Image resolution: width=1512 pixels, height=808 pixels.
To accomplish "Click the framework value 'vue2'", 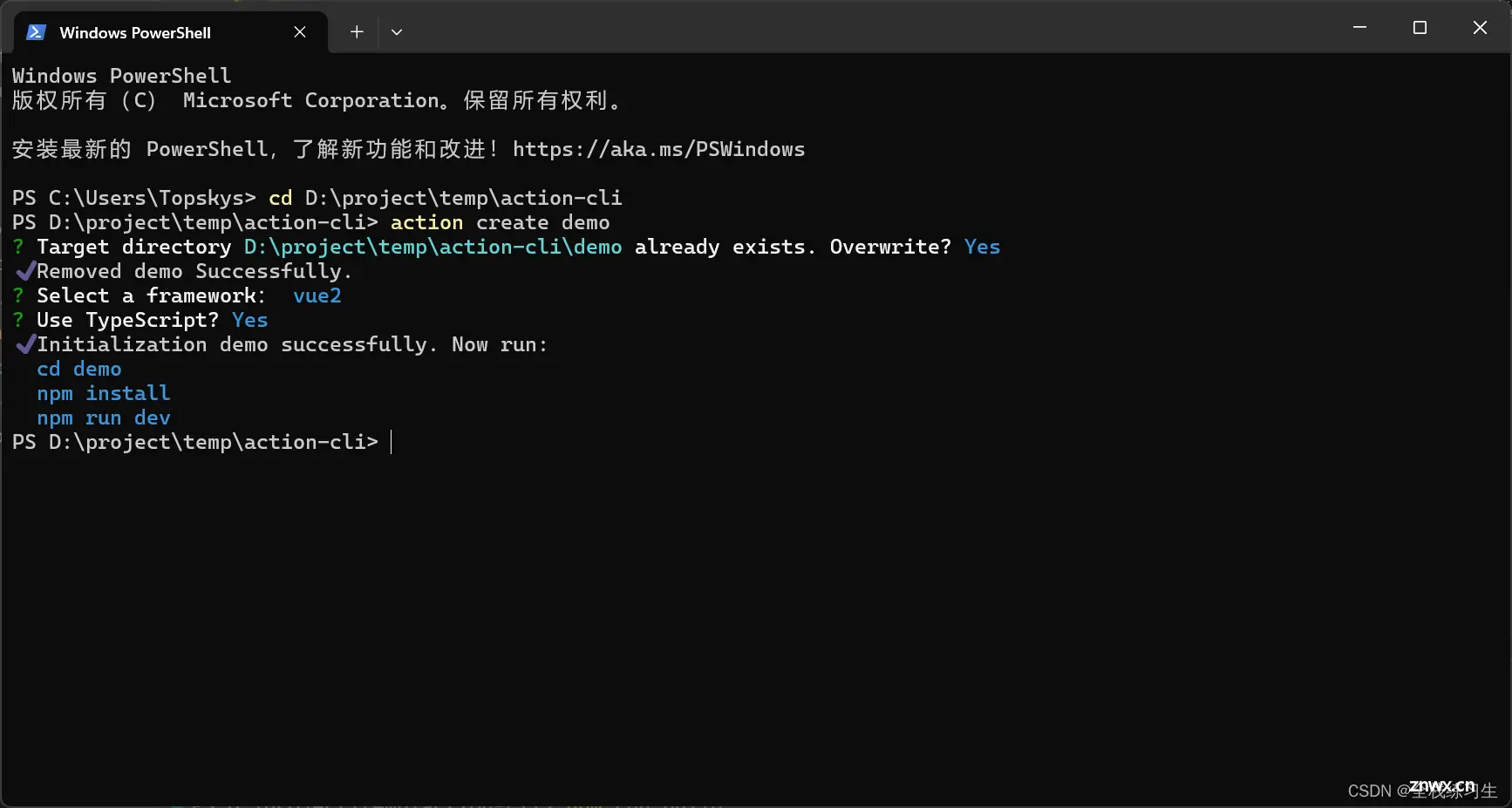I will coord(317,295).
